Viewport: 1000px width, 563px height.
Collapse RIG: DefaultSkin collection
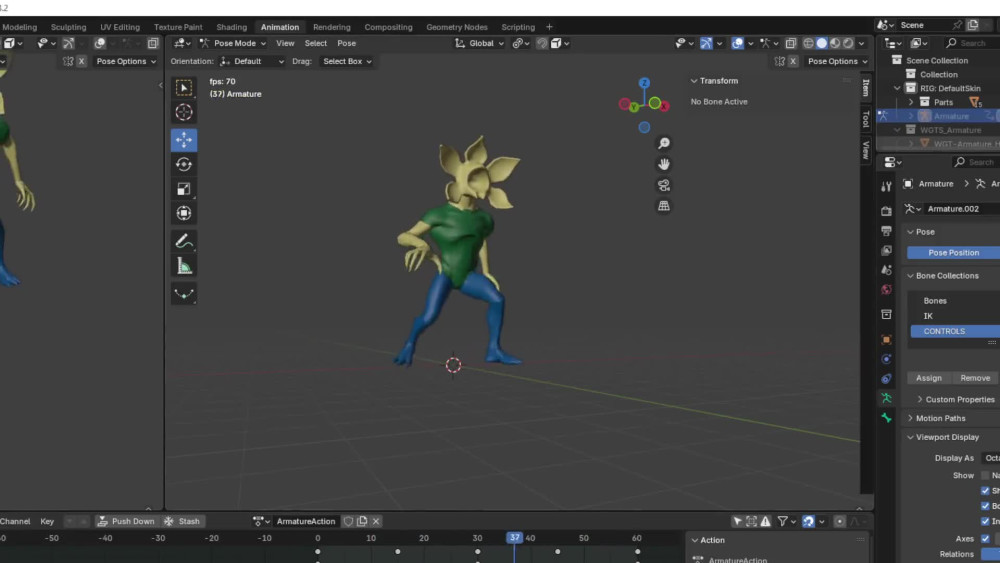tap(897, 88)
